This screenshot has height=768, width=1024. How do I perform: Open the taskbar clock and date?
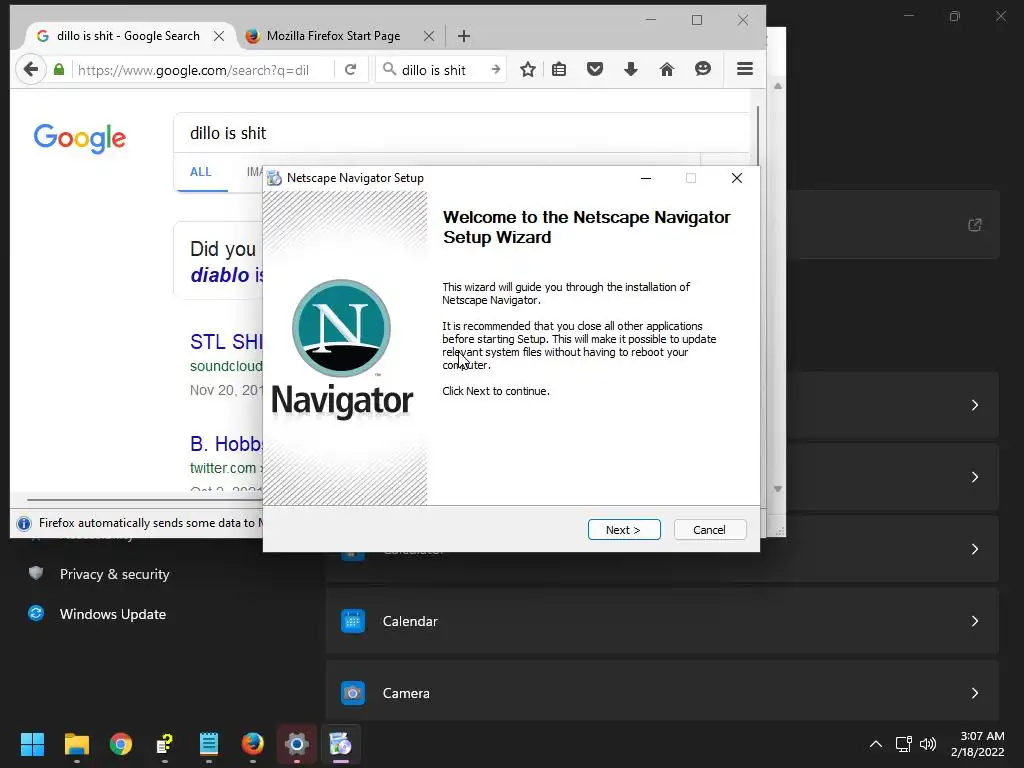[x=978, y=744]
